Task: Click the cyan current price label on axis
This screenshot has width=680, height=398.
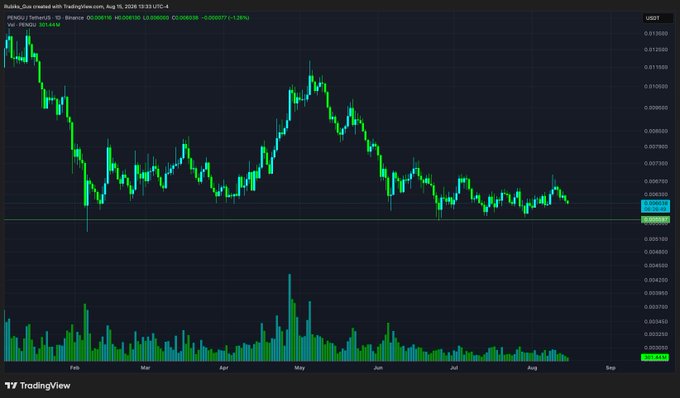Action: click(655, 206)
